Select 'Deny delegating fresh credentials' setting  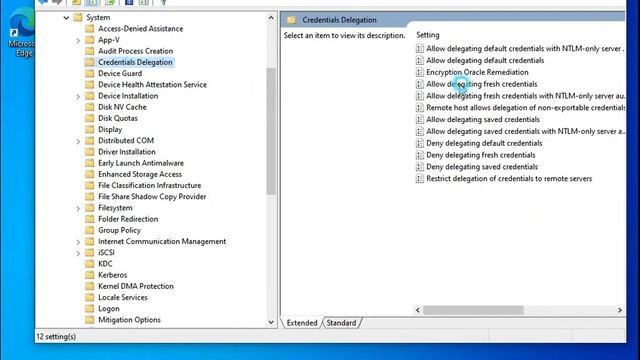[x=480, y=155]
